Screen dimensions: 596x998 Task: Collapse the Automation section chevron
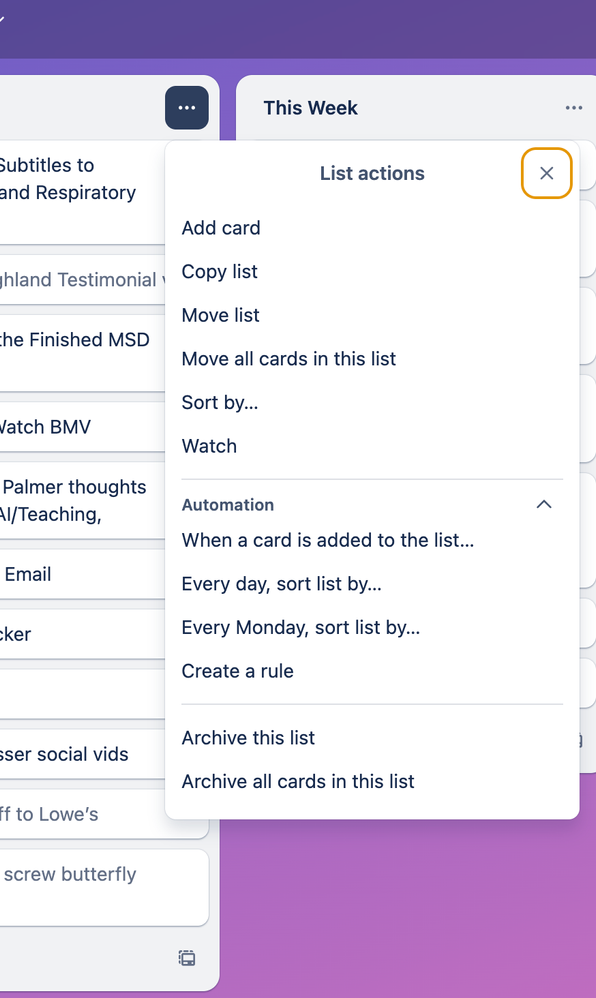[x=544, y=504]
